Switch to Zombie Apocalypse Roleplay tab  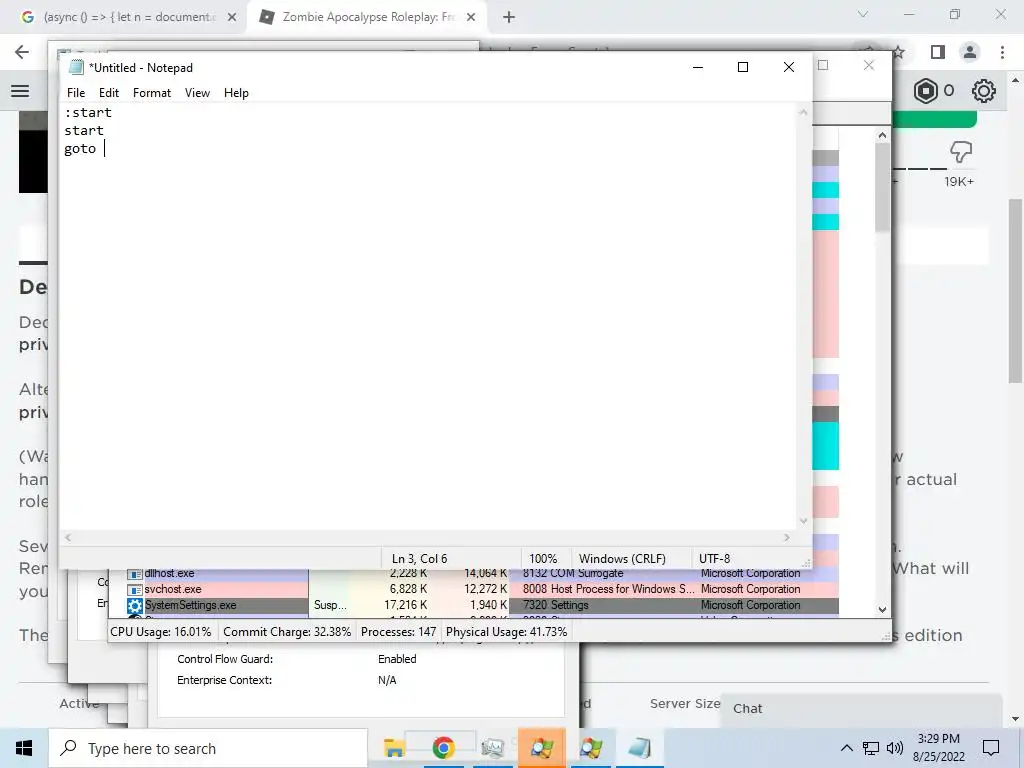[368, 17]
